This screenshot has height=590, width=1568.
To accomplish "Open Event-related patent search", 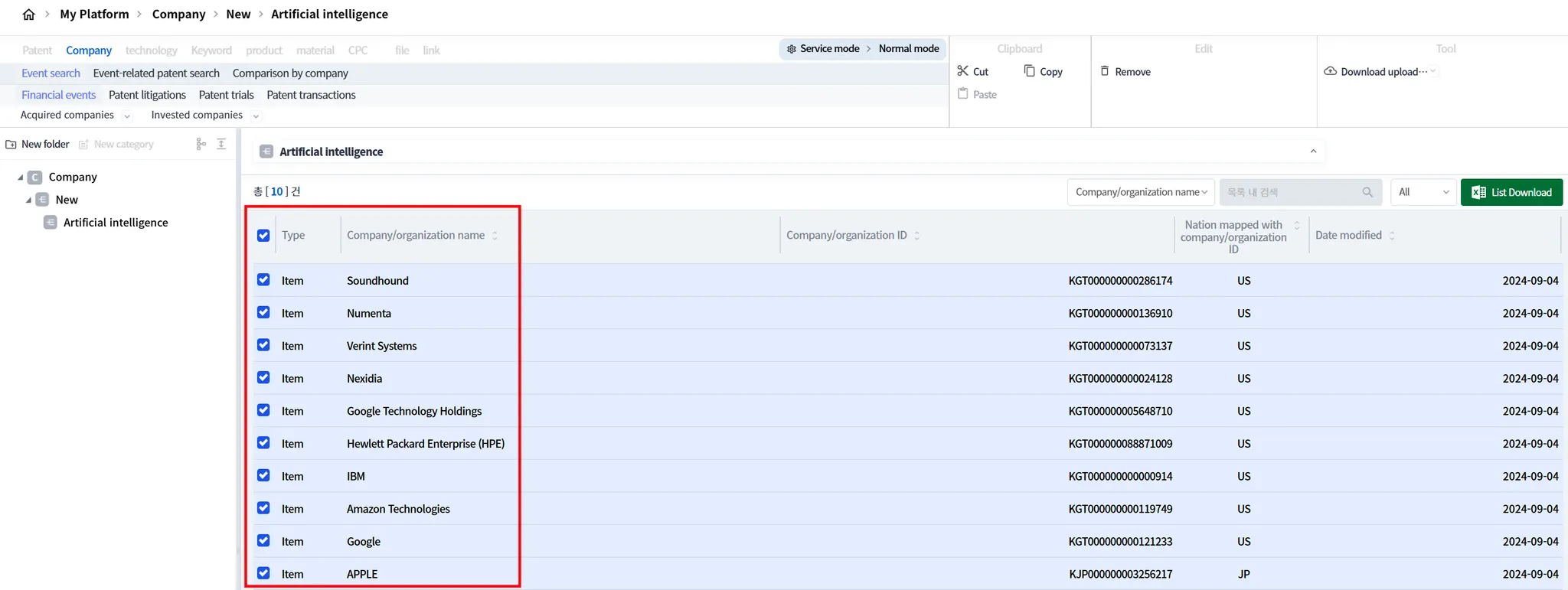I will (156, 73).
